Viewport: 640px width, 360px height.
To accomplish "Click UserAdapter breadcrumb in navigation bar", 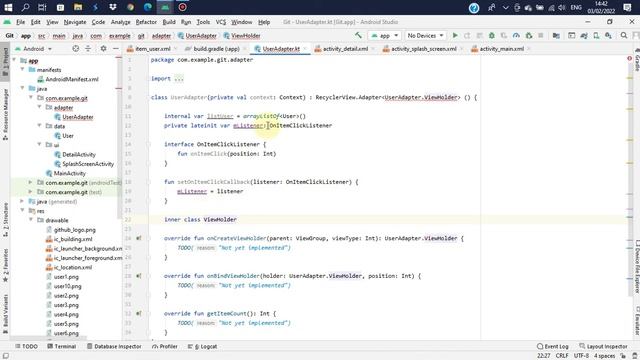I will pos(197,36).
